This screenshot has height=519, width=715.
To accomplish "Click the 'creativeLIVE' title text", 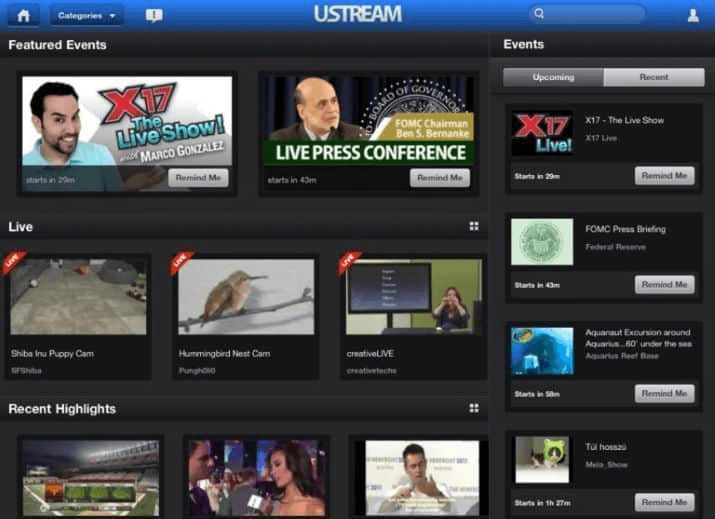I will (370, 353).
